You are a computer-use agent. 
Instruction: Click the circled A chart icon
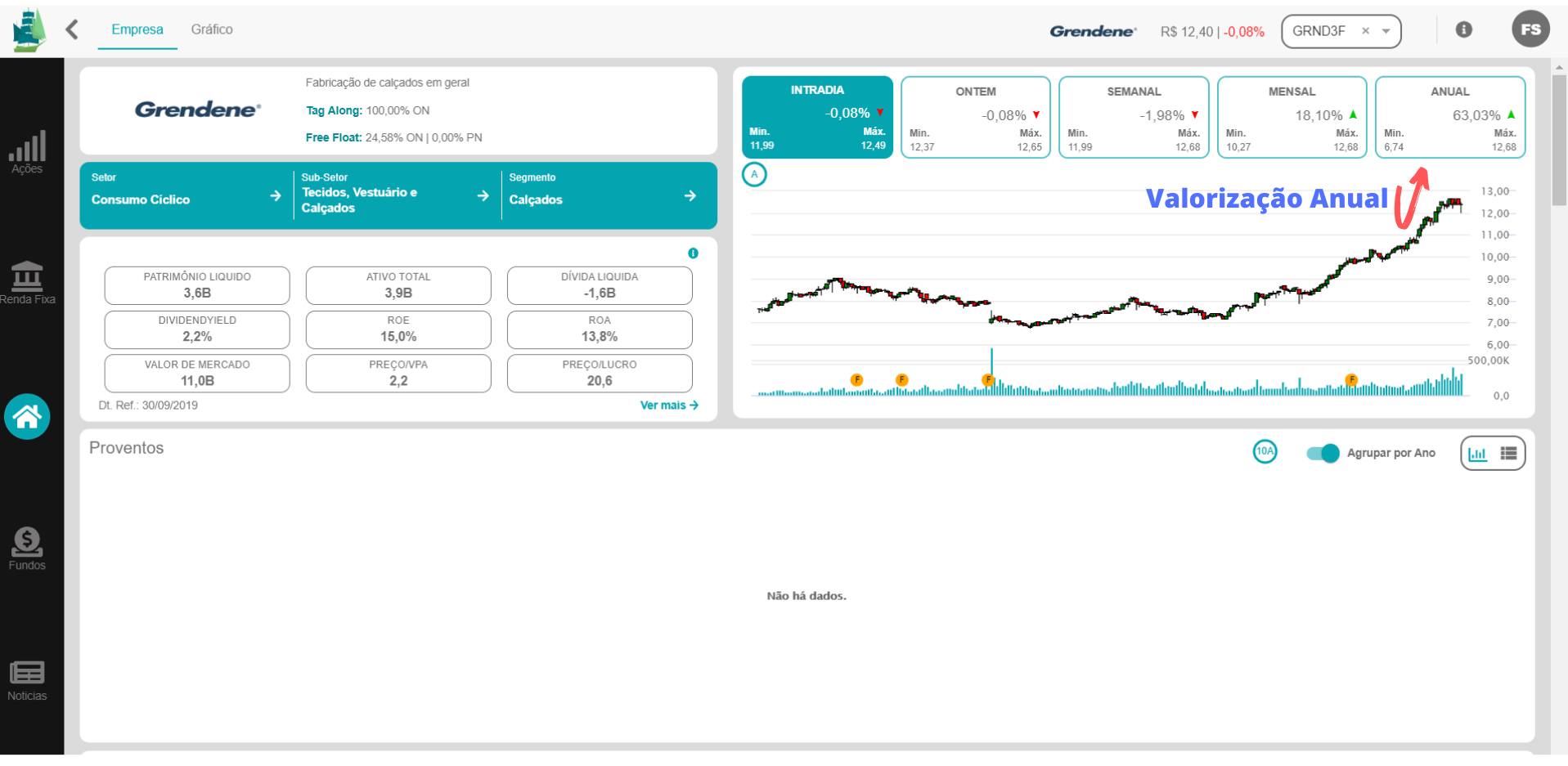(754, 174)
